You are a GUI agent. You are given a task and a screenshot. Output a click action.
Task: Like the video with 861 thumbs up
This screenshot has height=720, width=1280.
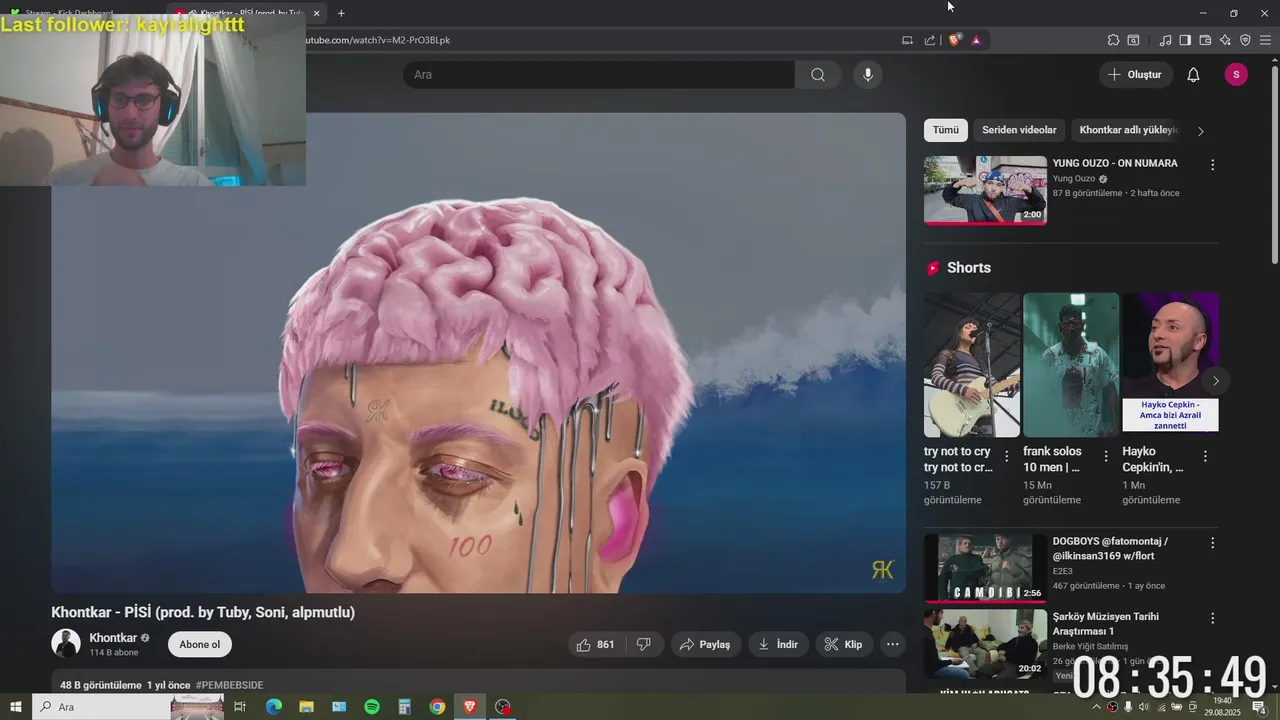click(596, 645)
